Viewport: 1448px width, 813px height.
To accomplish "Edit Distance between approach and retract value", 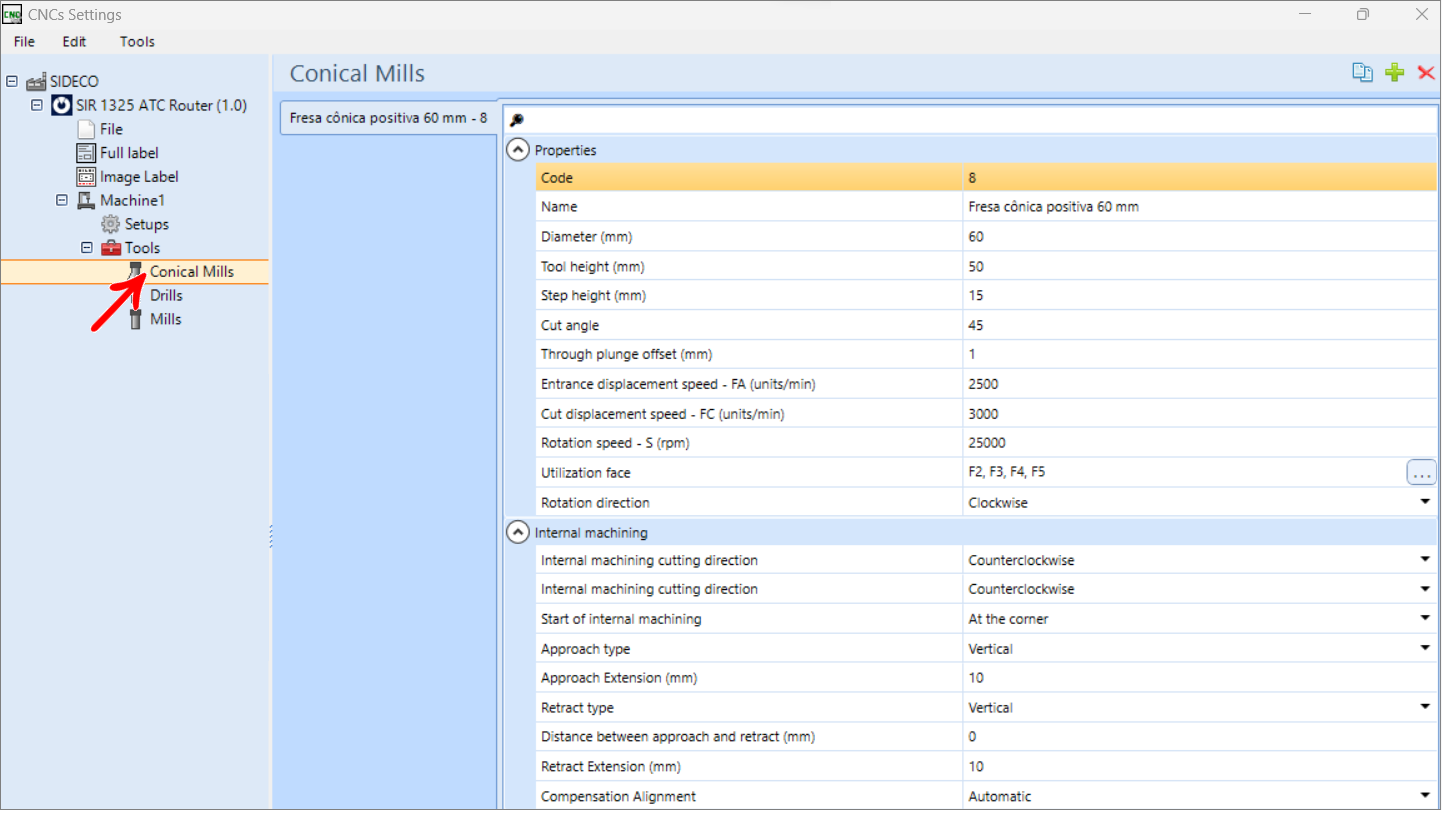I will 1200,737.
